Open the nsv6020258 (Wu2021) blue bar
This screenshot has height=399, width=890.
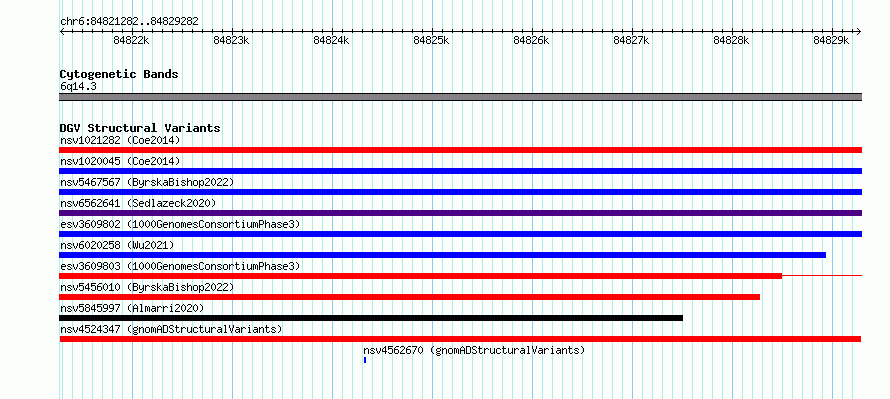tap(443, 255)
